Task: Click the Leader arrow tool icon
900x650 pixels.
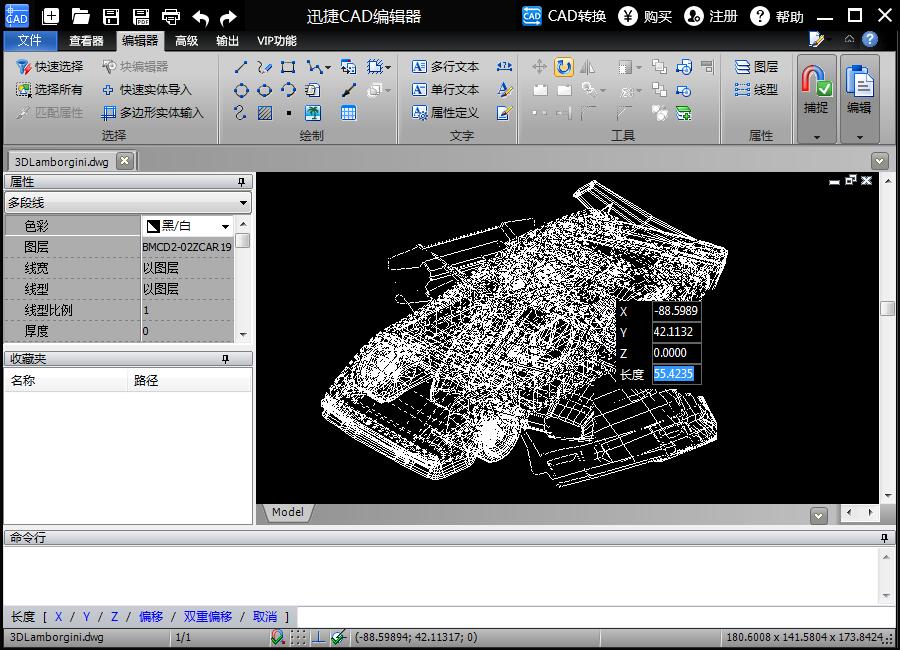Action: (x=348, y=90)
